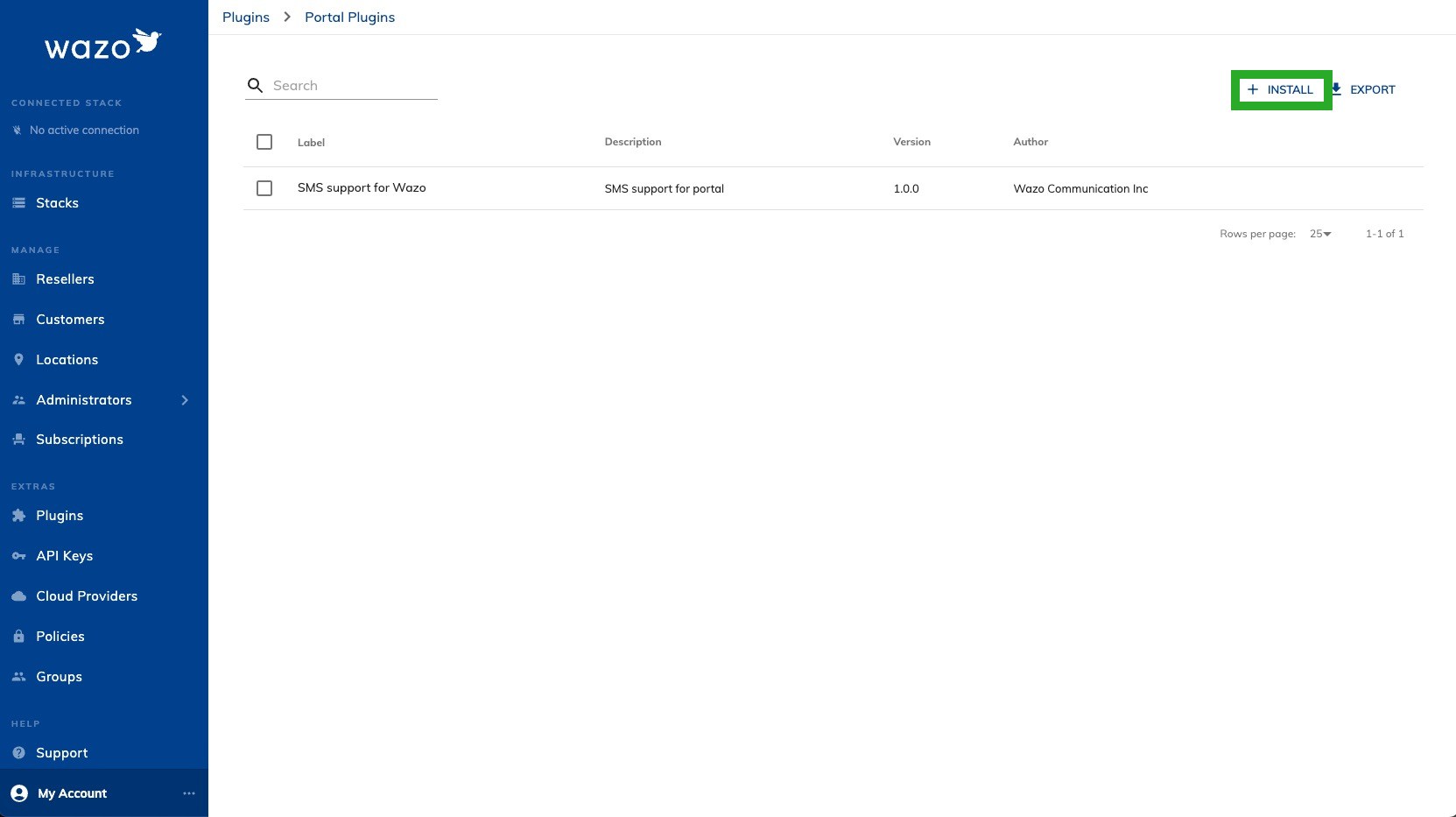Viewport: 1456px width, 817px height.
Task: Click the Export button
Action: pyautogui.click(x=1363, y=89)
